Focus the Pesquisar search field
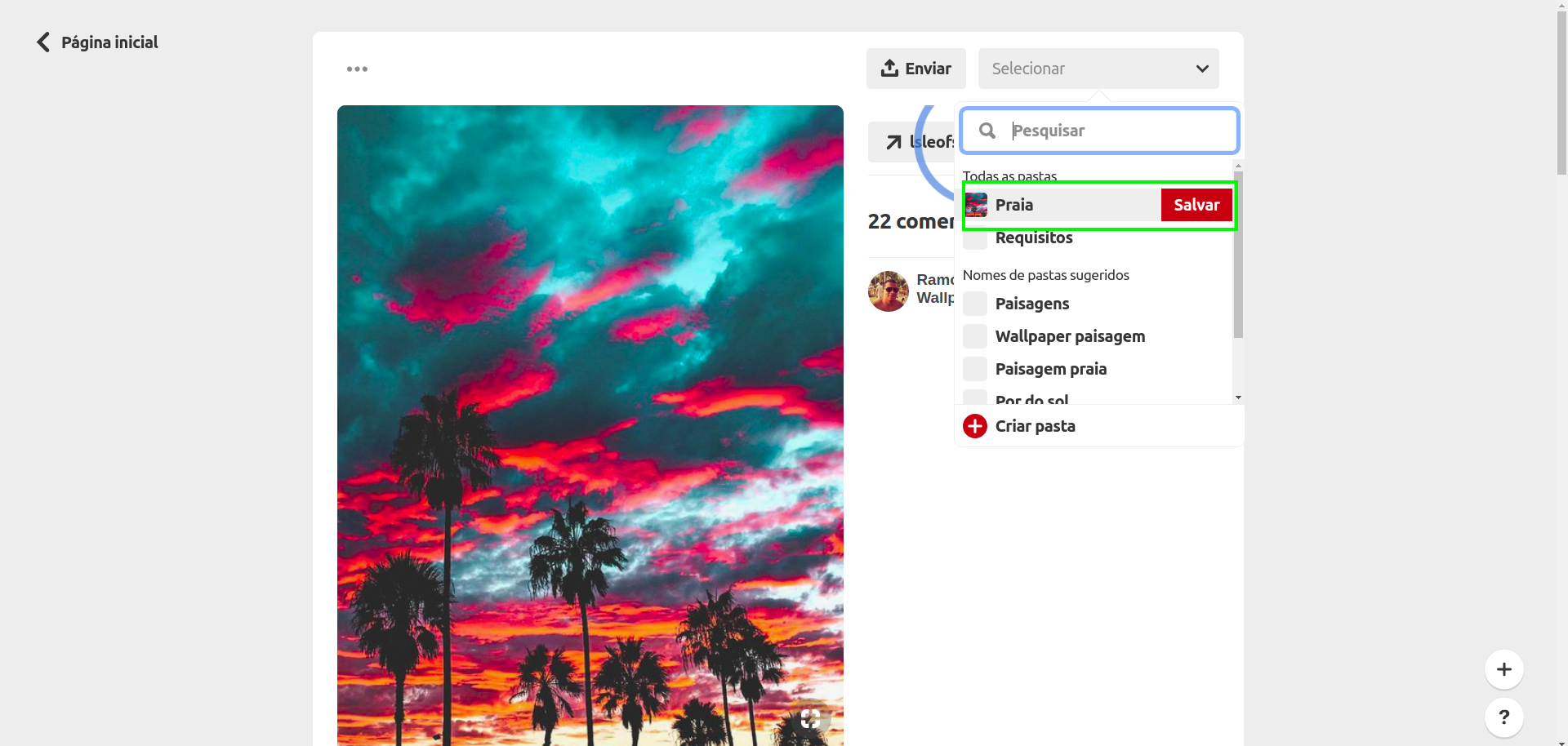This screenshot has height=746, width=1568. coord(1099,131)
